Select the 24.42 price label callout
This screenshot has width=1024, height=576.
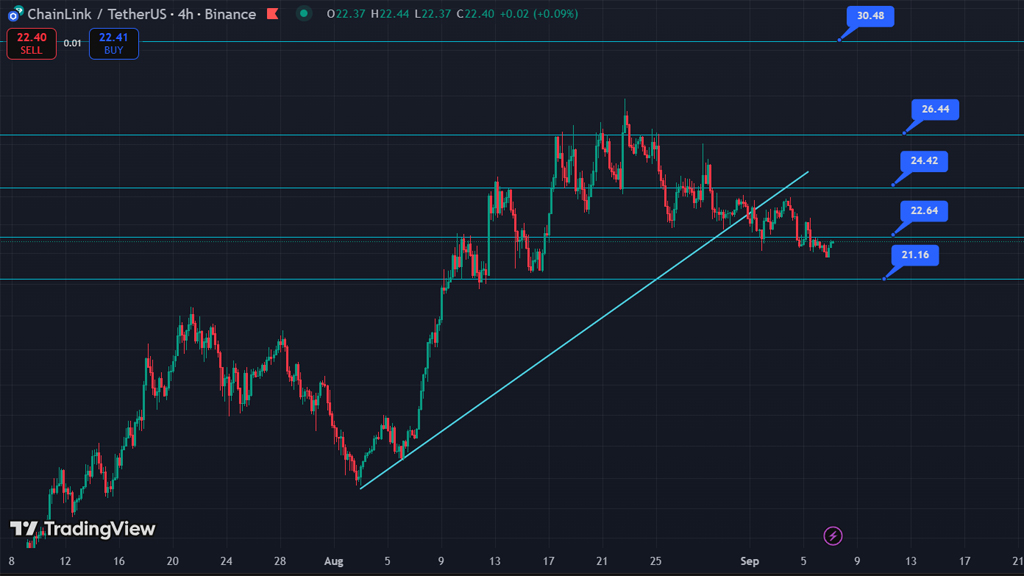point(923,161)
